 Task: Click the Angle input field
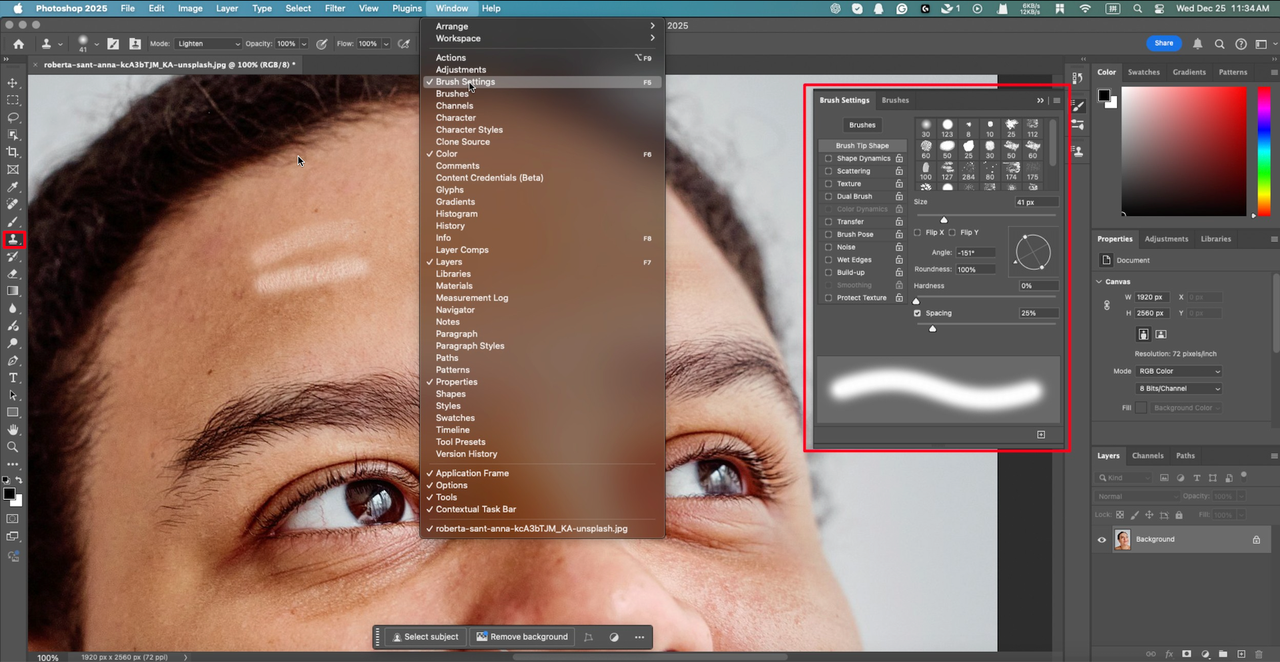975,253
